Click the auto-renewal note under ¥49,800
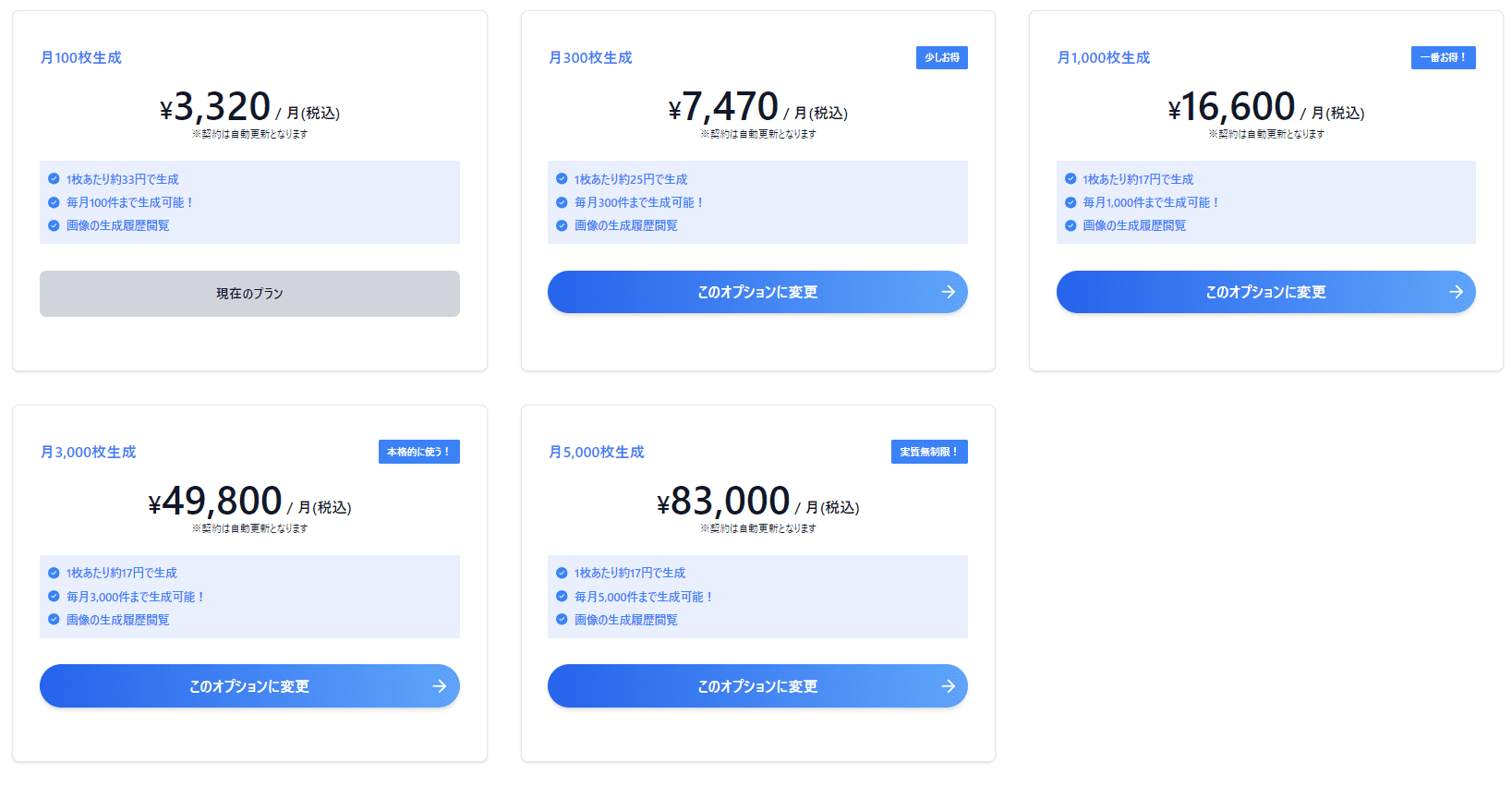Viewport: 1512px width, 787px height. [249, 528]
